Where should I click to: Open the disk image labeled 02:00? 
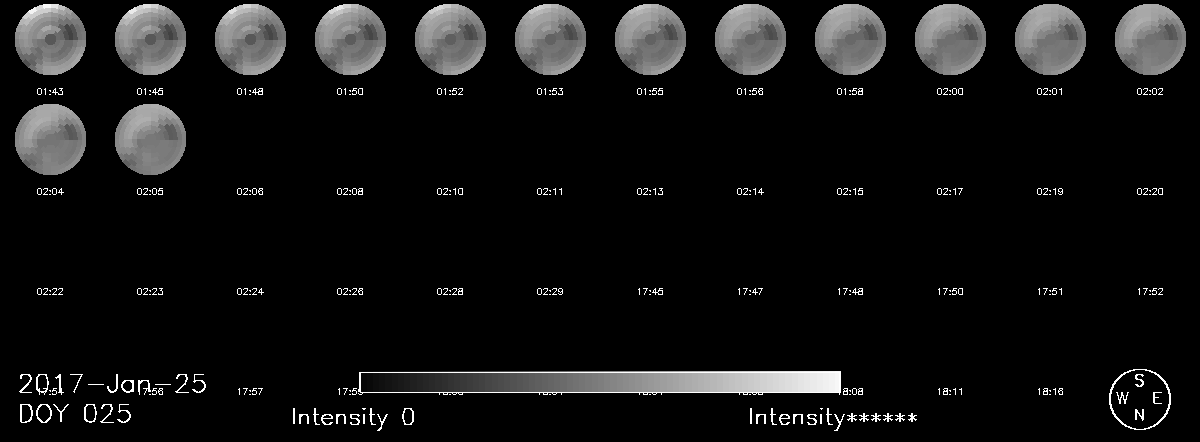pos(950,41)
